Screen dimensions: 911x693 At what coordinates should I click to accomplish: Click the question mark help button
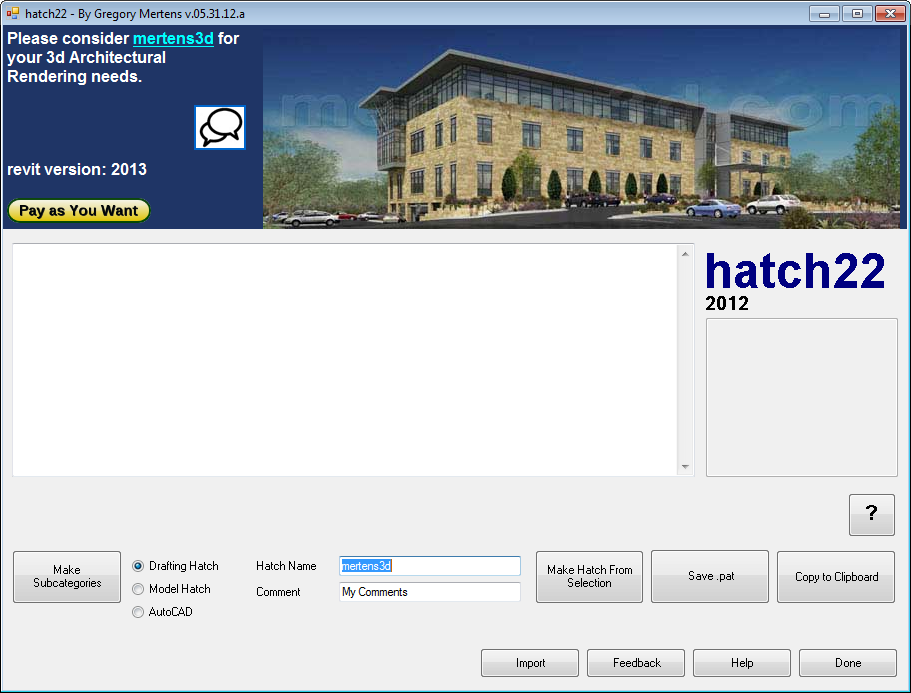click(x=871, y=515)
